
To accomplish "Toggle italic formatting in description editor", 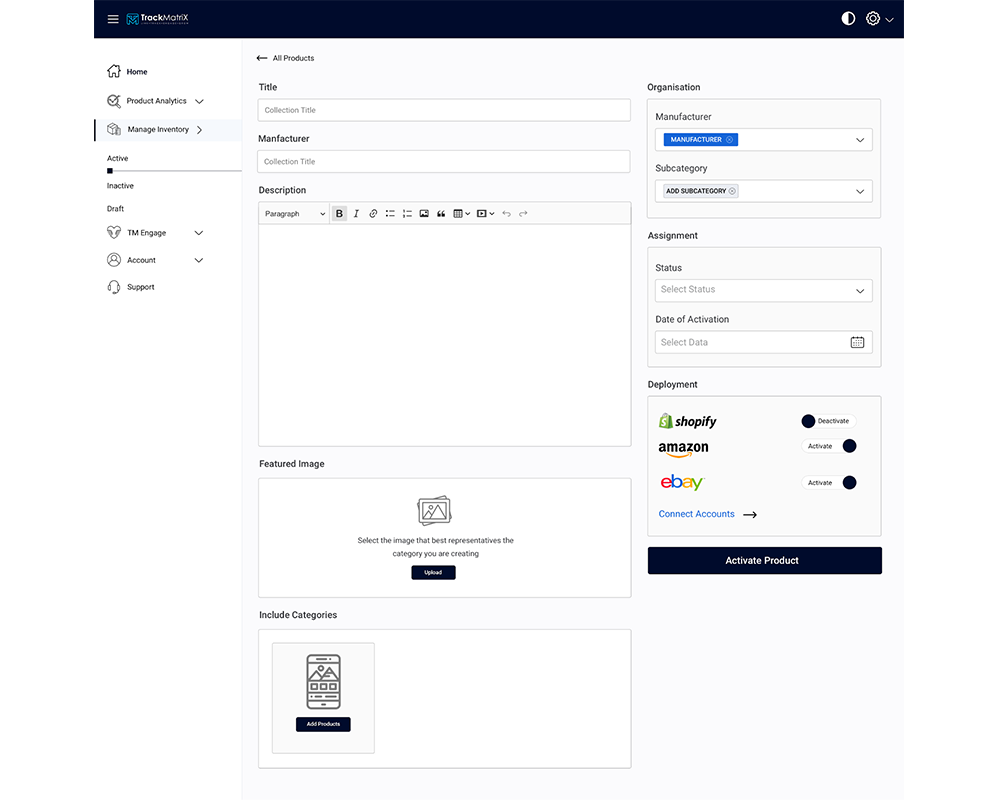I will 357,214.
